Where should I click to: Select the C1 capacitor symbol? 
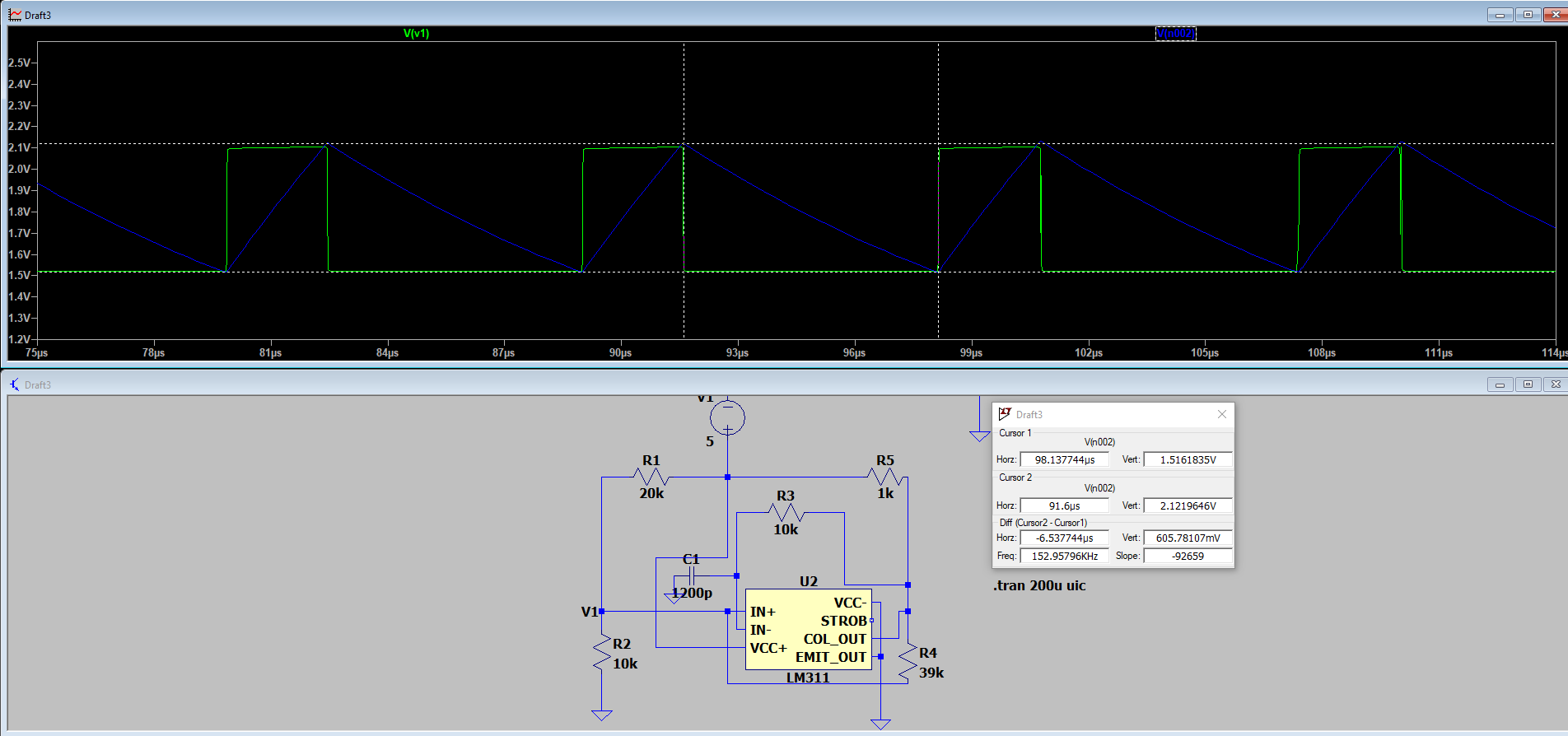click(x=691, y=575)
